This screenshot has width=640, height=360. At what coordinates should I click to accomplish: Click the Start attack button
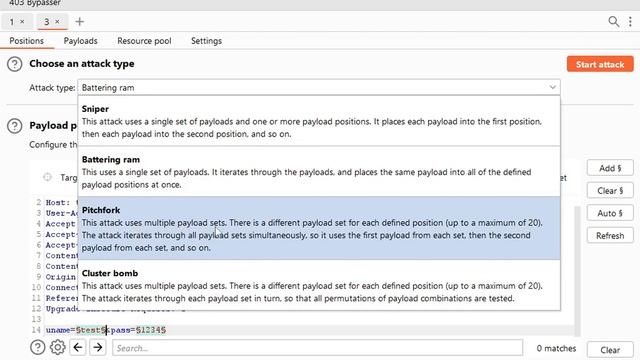tap(600, 64)
